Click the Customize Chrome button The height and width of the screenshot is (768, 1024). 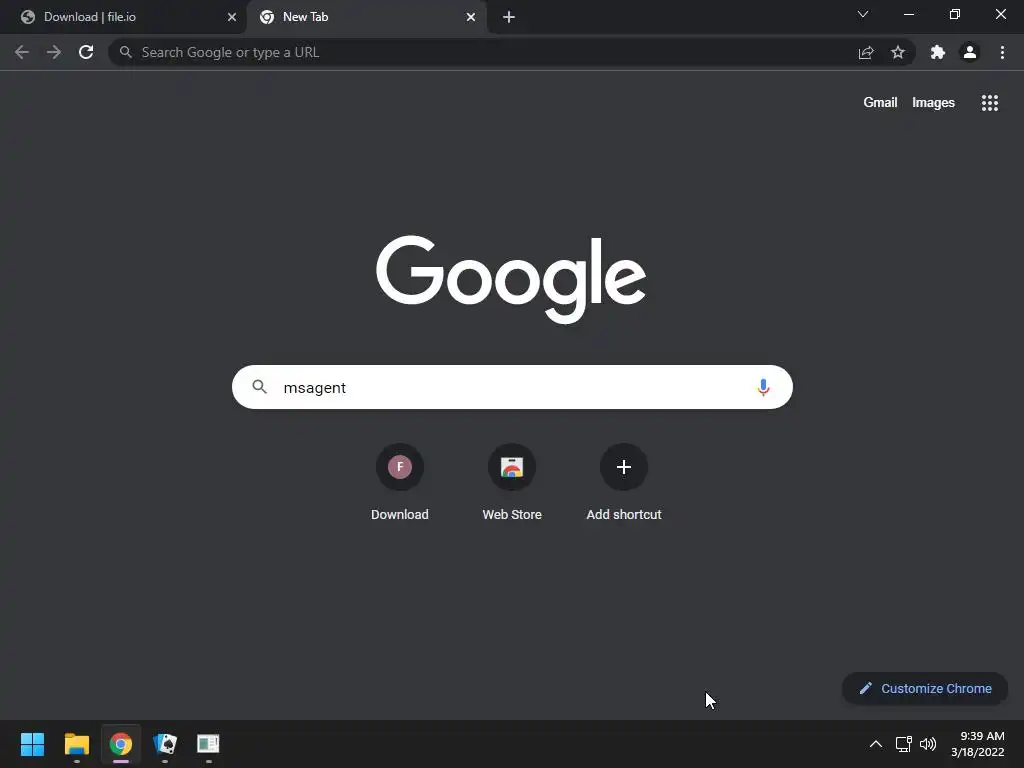click(x=925, y=688)
